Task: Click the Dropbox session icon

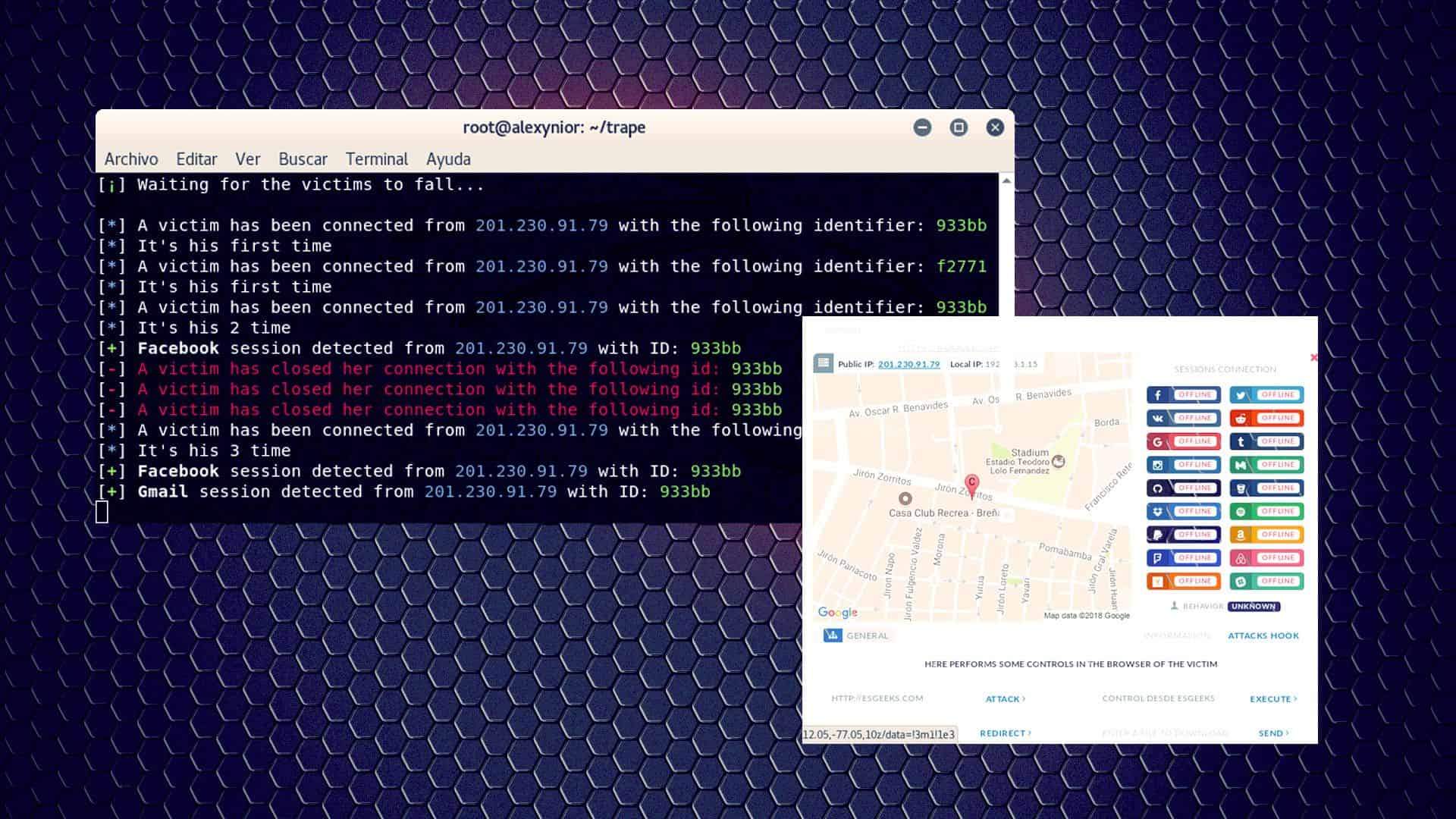Action: tap(1158, 512)
